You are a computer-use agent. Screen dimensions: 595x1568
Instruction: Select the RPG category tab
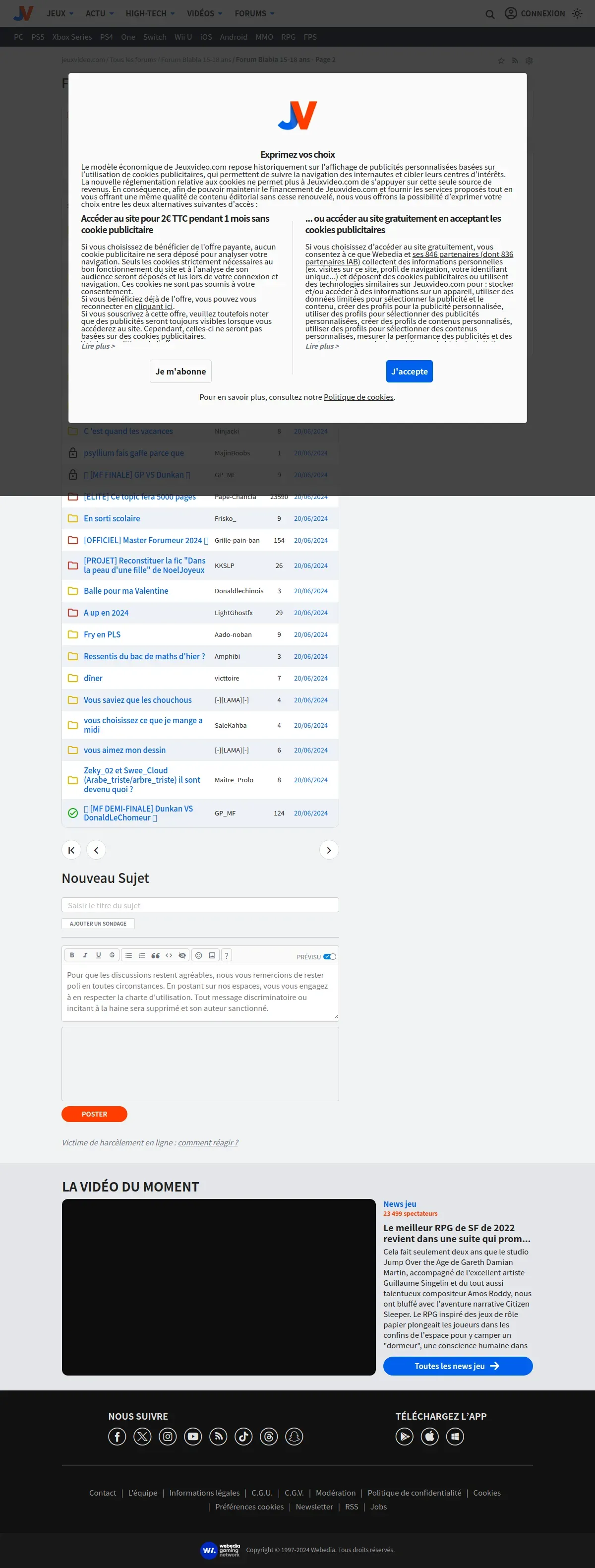point(289,37)
